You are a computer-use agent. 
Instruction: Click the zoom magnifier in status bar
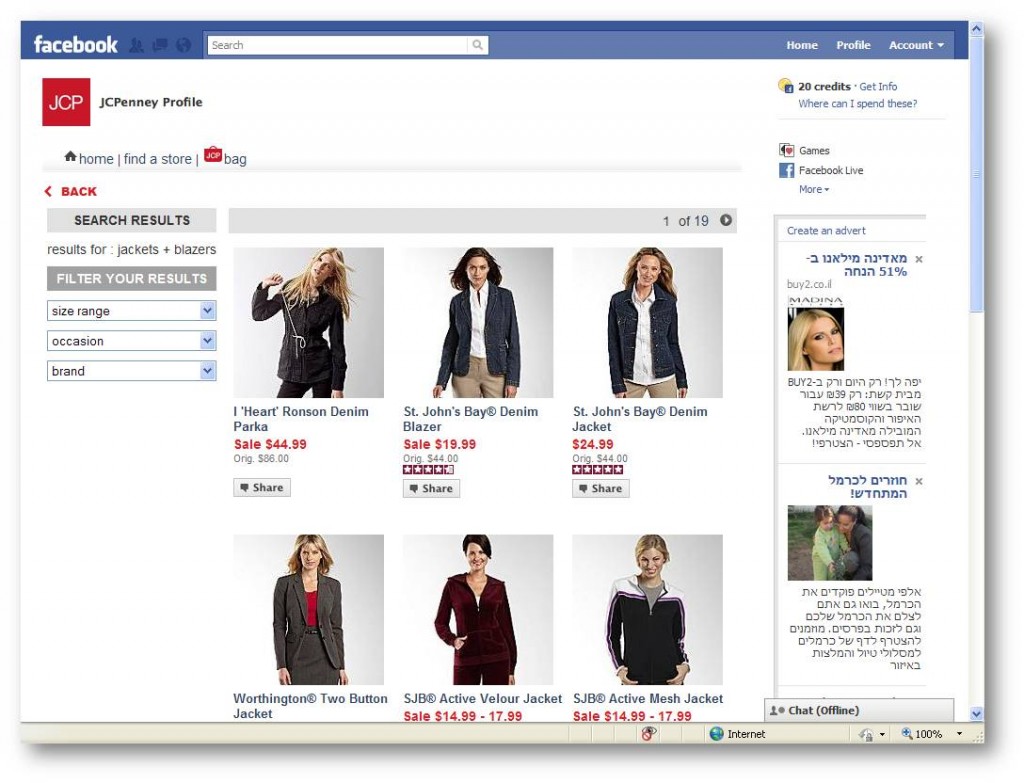tap(906, 733)
